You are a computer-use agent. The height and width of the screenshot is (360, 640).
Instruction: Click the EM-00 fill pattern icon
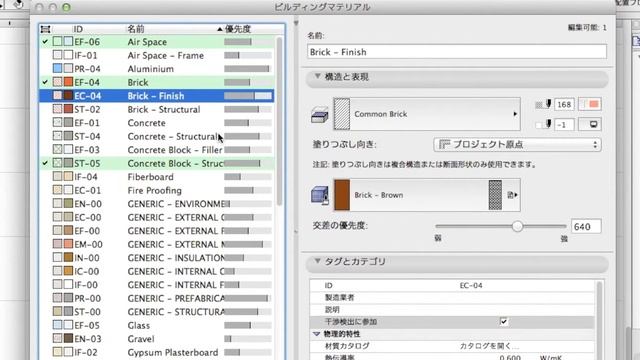click(58, 244)
